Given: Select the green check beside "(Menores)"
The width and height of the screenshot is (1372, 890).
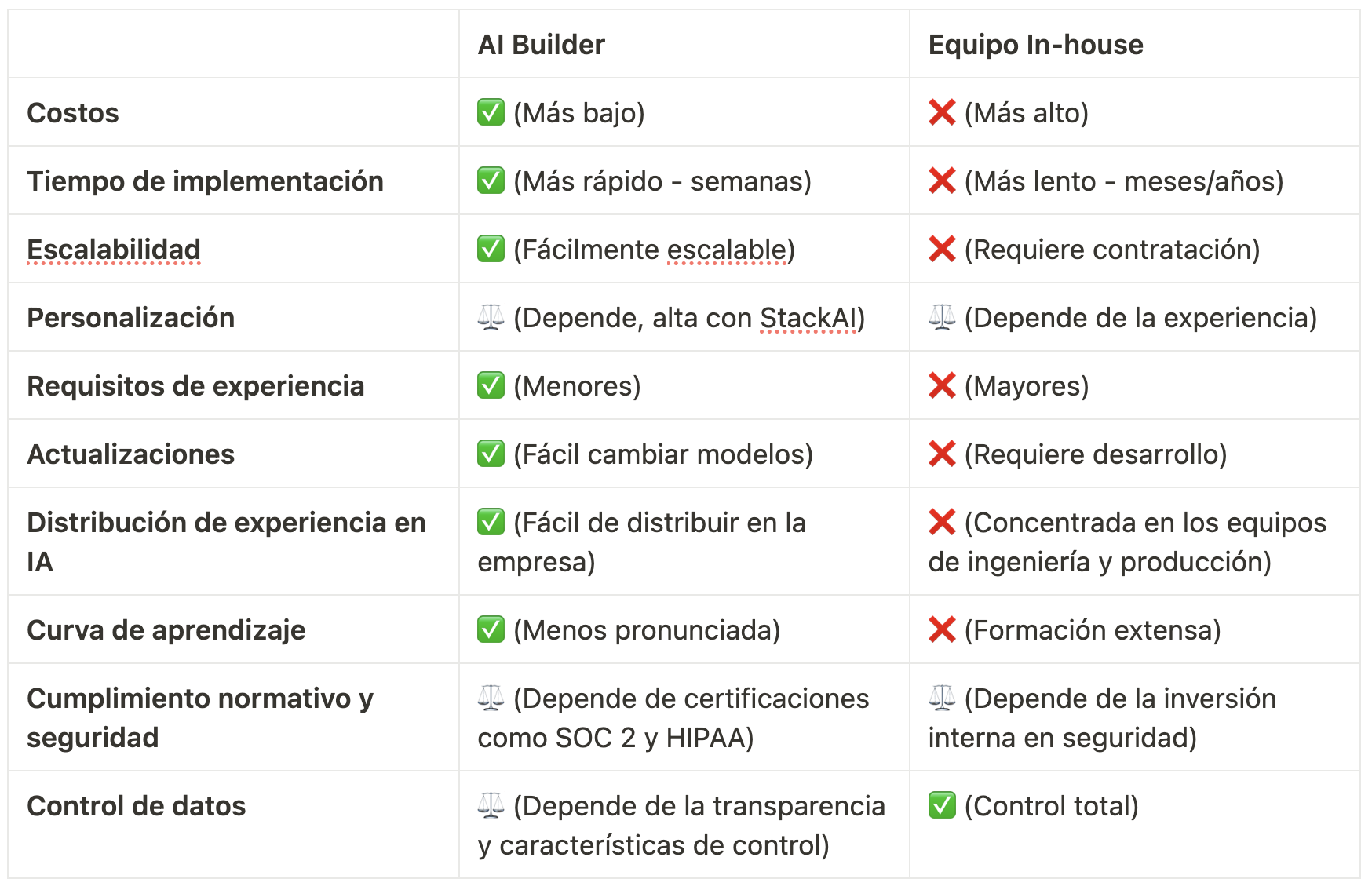Looking at the screenshot, I should click(x=491, y=385).
